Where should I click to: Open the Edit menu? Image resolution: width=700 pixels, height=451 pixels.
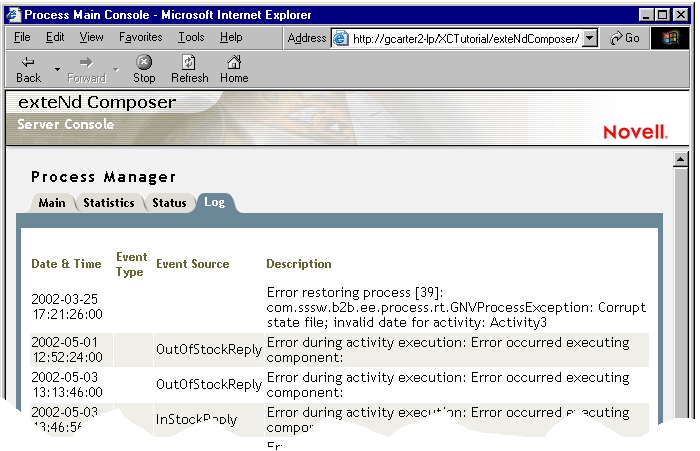pos(55,37)
